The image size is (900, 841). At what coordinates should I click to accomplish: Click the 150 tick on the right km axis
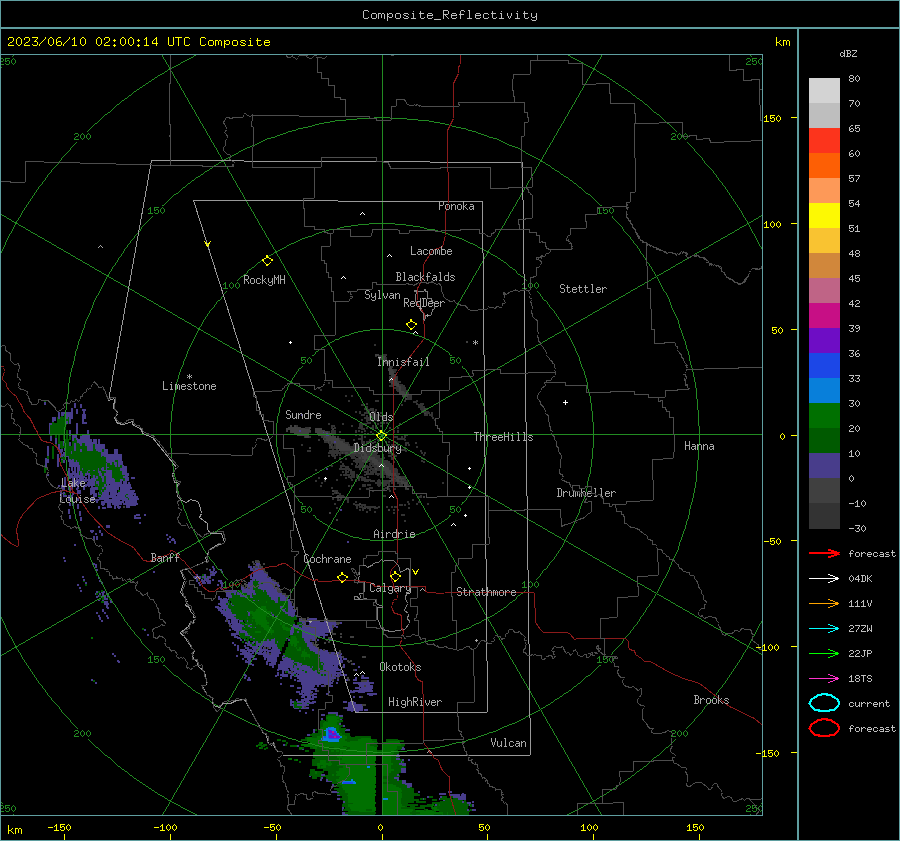(772, 118)
